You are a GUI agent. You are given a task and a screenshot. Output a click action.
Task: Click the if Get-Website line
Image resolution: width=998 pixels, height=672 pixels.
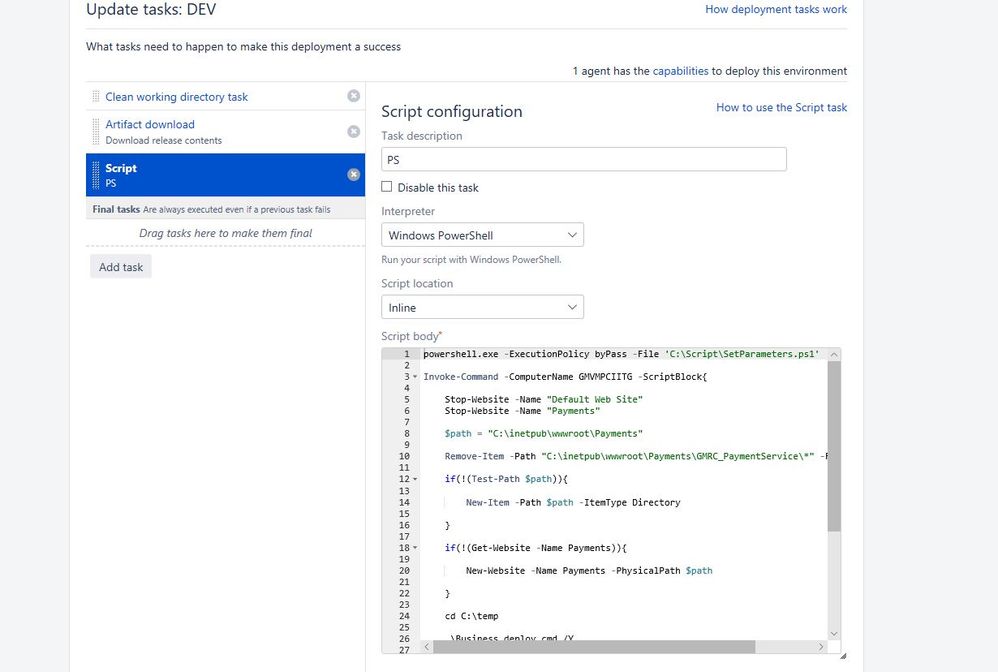[x=535, y=548]
